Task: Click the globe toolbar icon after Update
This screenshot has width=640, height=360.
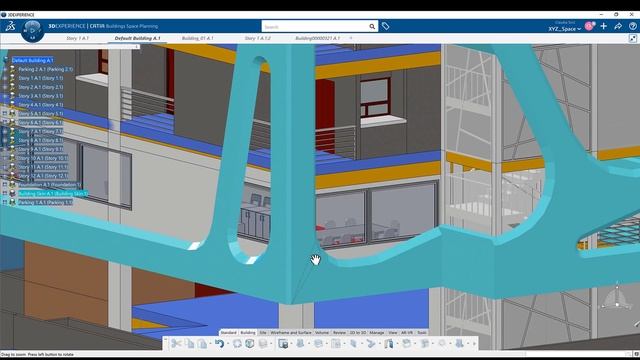Action: [250, 344]
